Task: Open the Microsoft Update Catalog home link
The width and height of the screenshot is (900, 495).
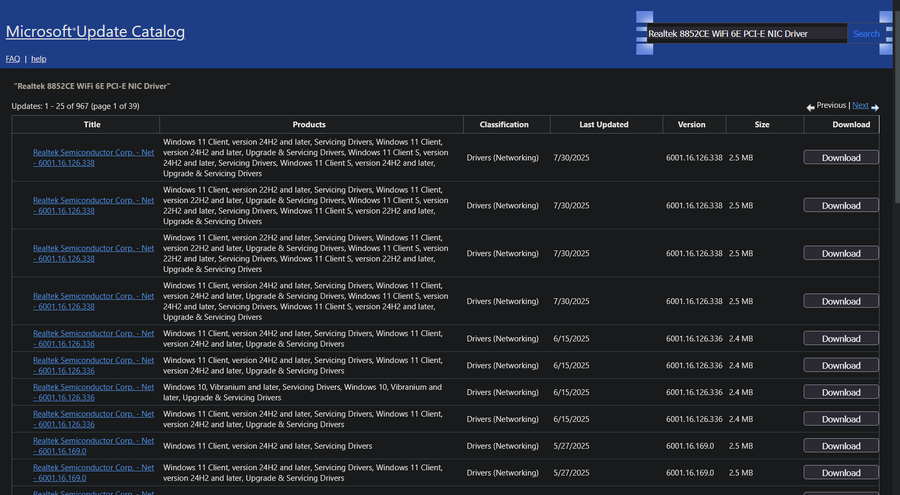Action: [95, 32]
